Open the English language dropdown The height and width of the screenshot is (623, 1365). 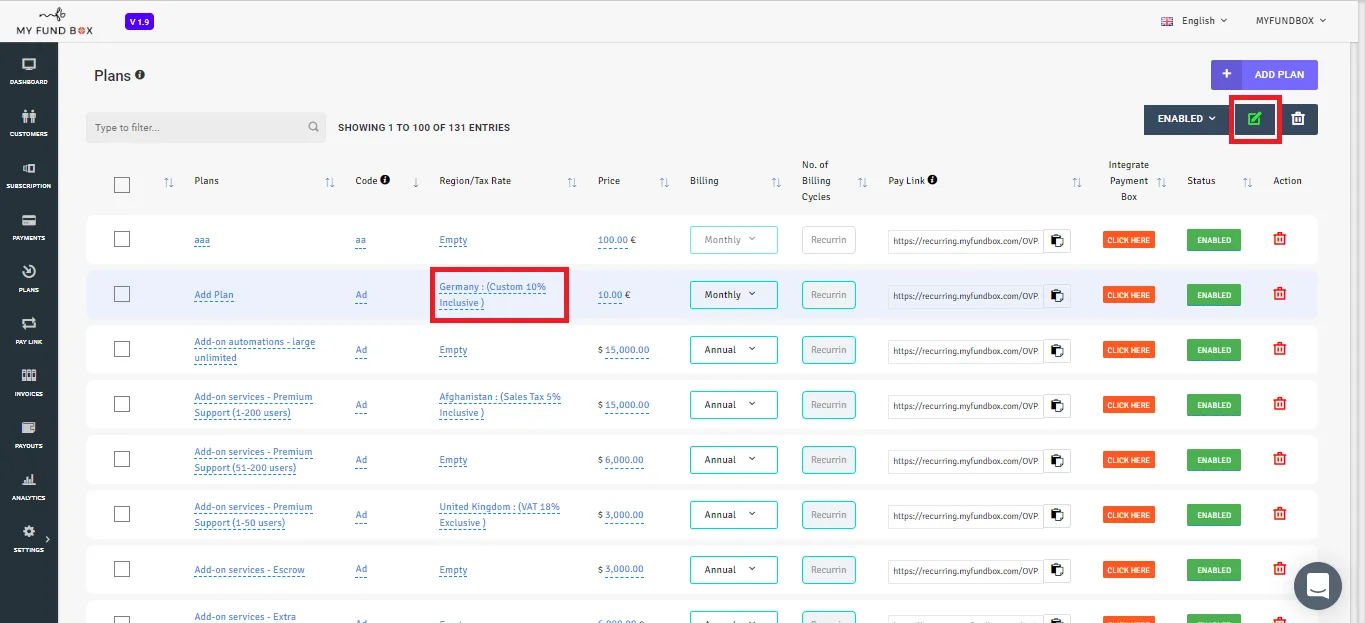[1193, 21]
